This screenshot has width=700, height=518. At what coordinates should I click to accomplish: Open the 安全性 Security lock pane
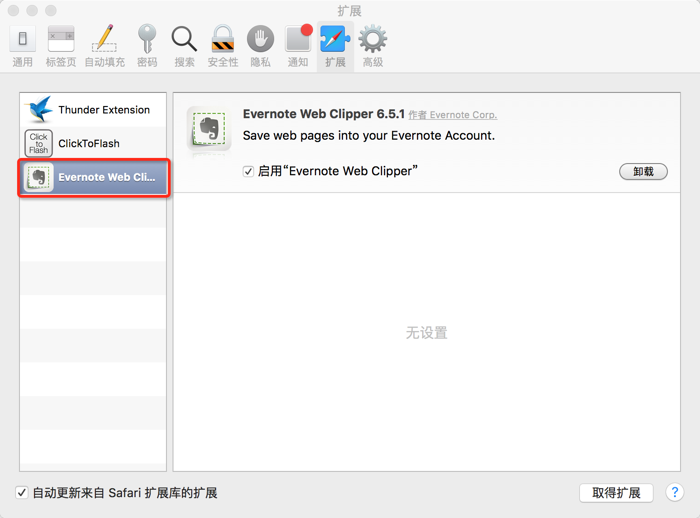[x=223, y=46]
